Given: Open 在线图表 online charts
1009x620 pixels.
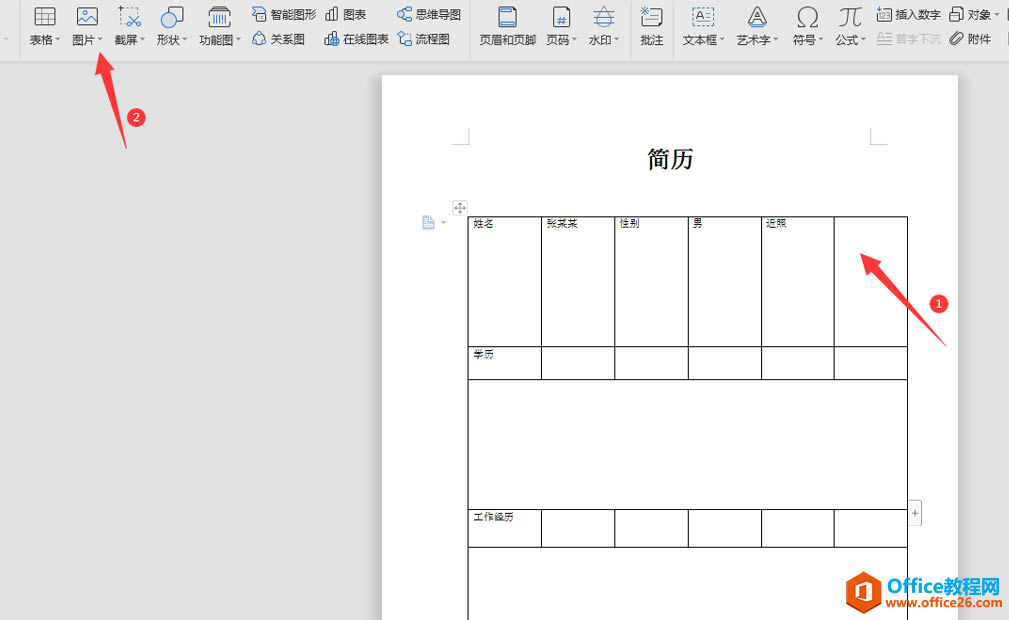Looking at the screenshot, I should point(356,39).
